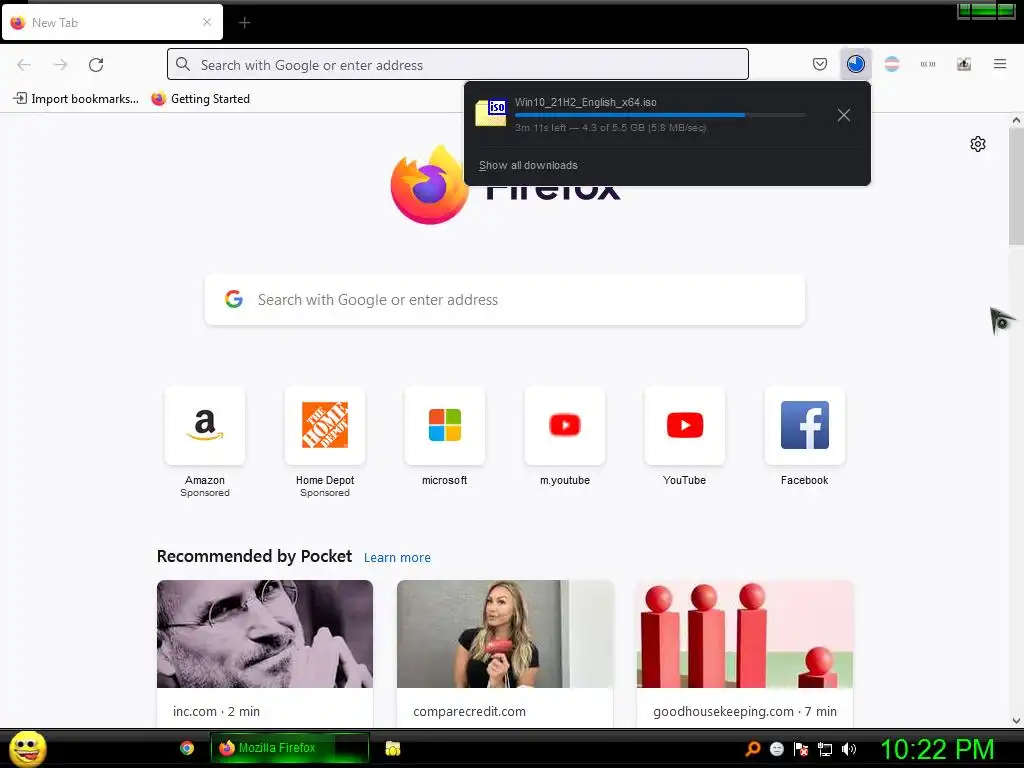Screen dimensions: 1024x768
Task: Click the Win10_21H2_English_x64.iso file name
Action: tap(585, 102)
